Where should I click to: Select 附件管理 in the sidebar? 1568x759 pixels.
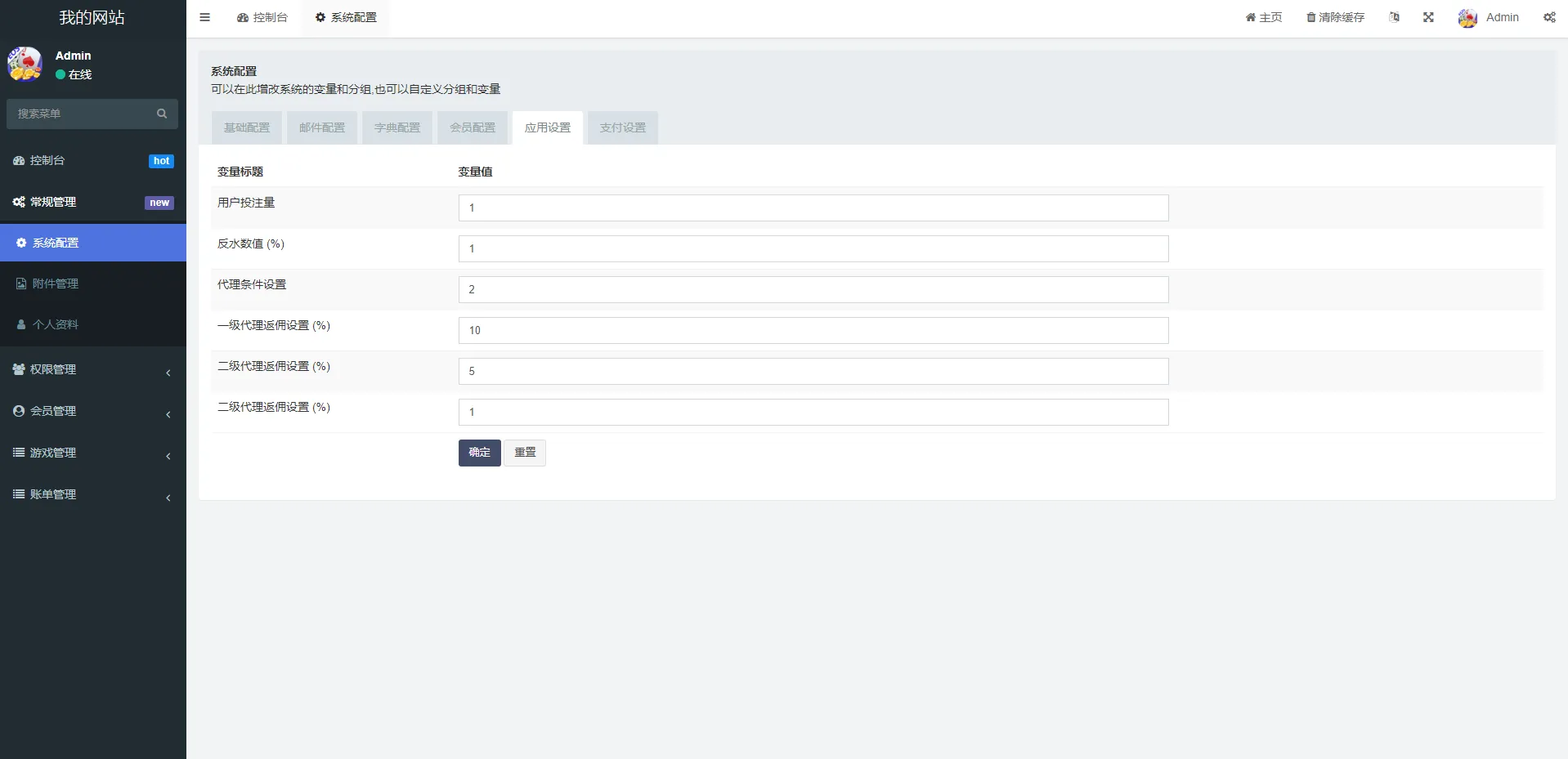[56, 283]
